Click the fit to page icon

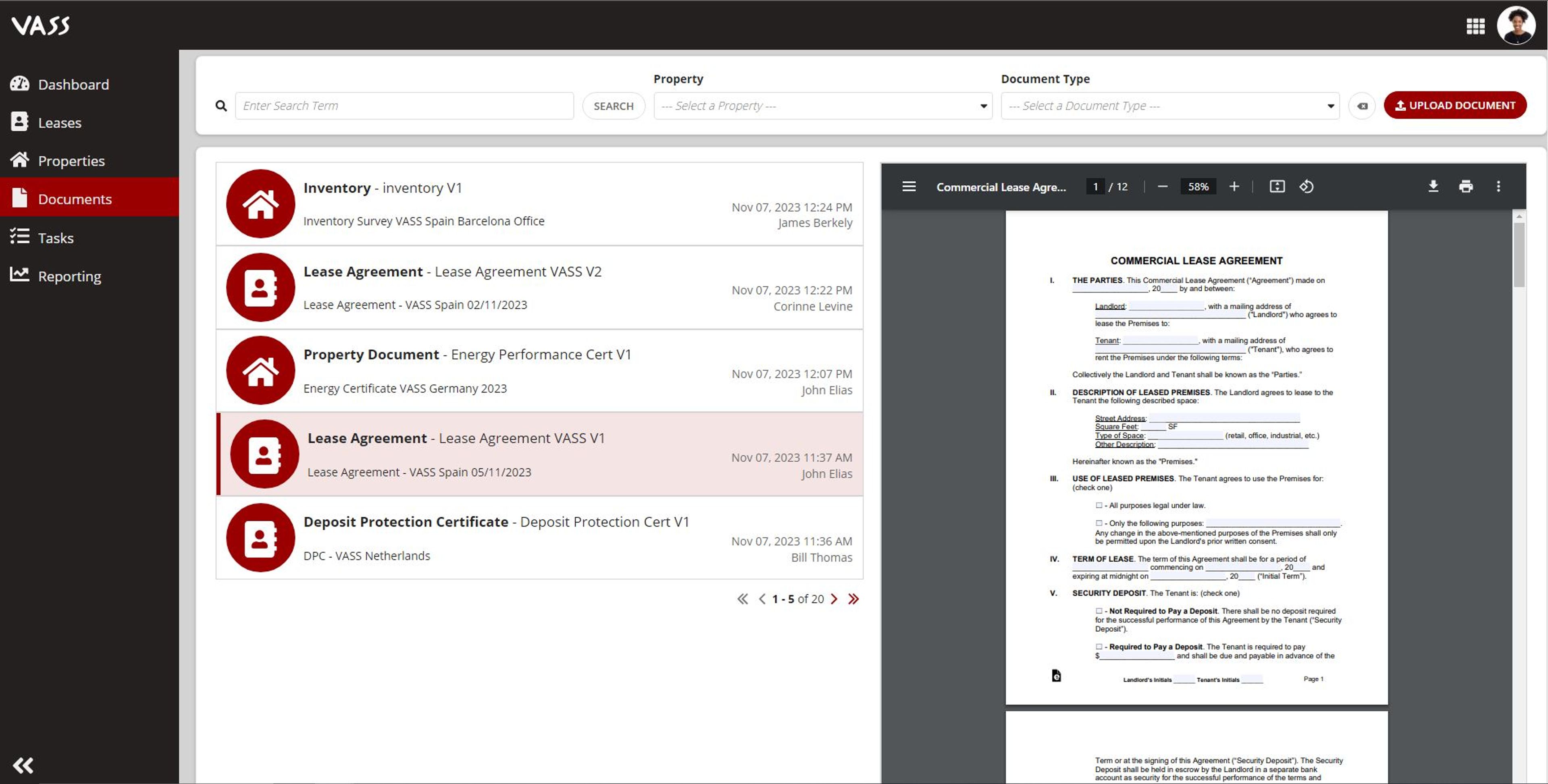(1277, 186)
